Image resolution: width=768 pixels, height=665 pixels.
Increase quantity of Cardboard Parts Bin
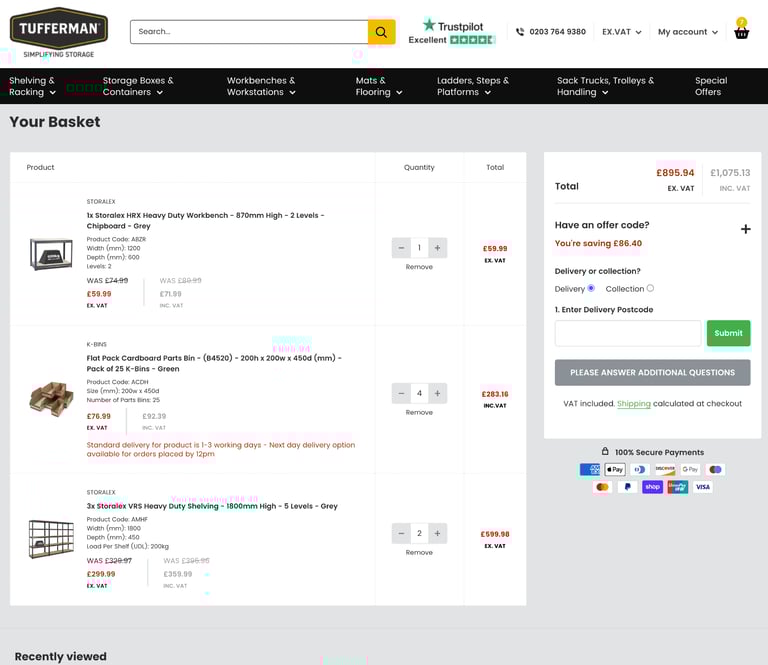[x=437, y=393]
